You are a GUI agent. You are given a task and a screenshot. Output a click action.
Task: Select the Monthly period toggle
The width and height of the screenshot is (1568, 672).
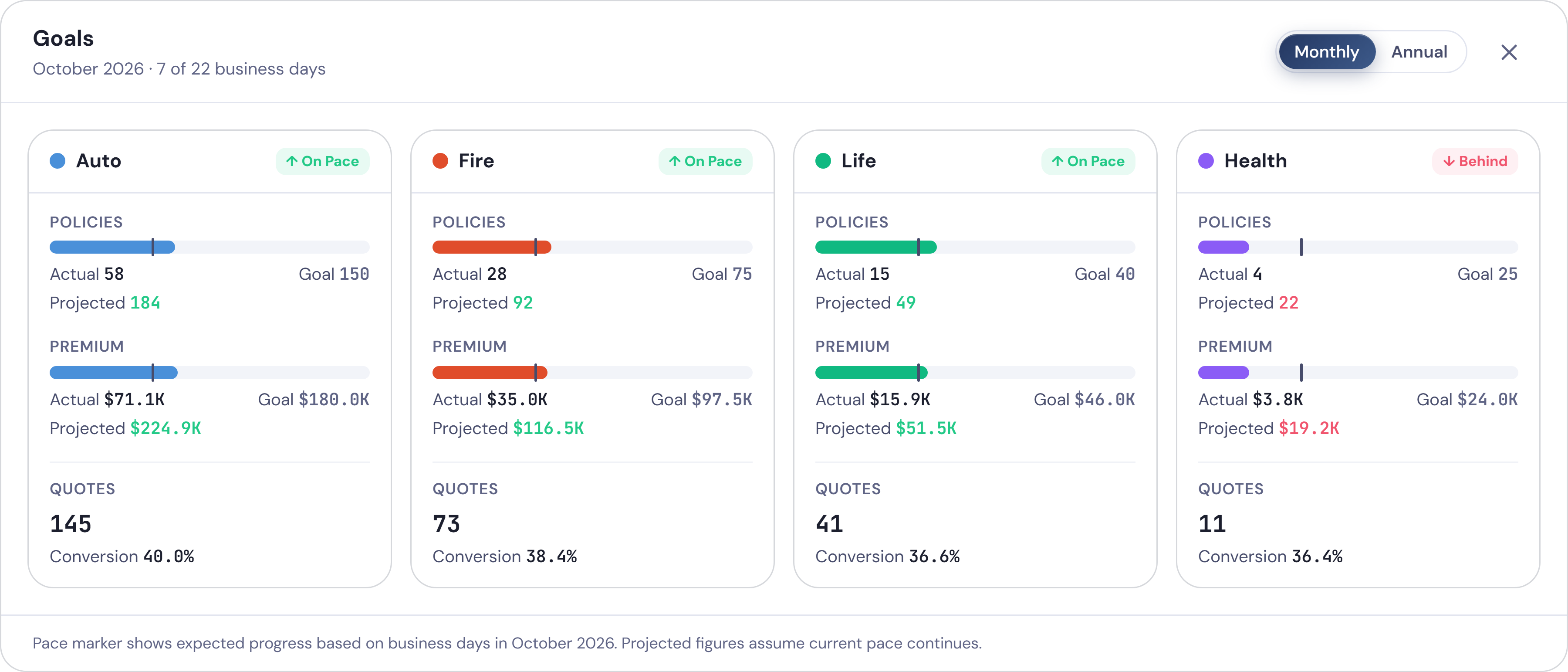pyautogui.click(x=1326, y=52)
